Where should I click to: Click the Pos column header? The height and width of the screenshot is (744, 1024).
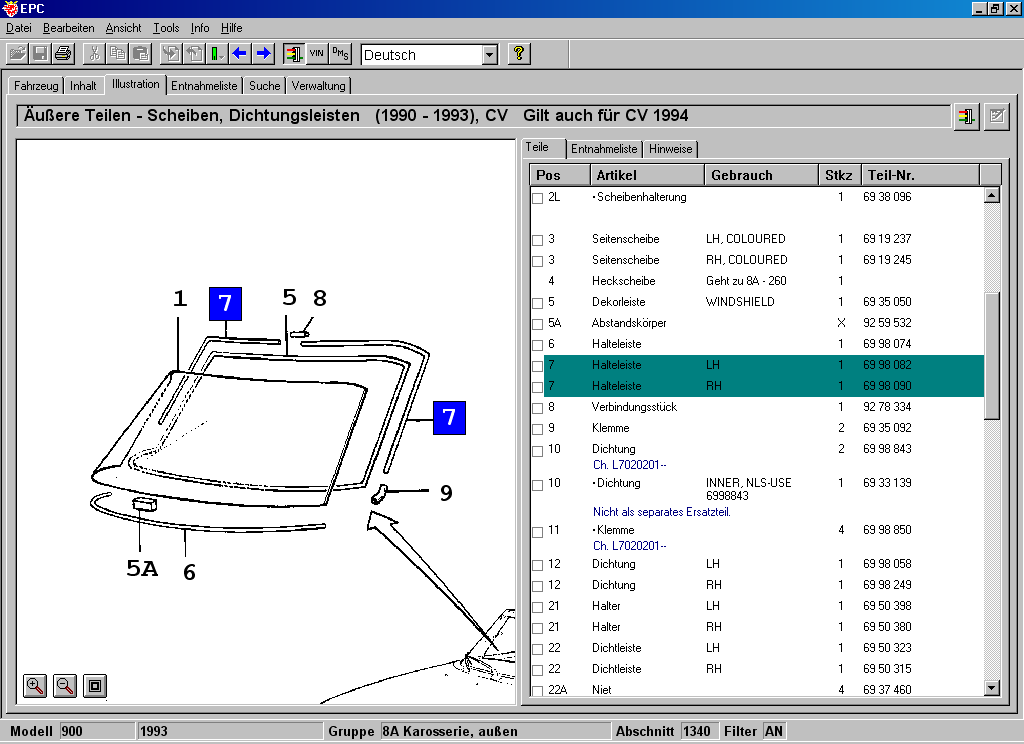coord(560,175)
